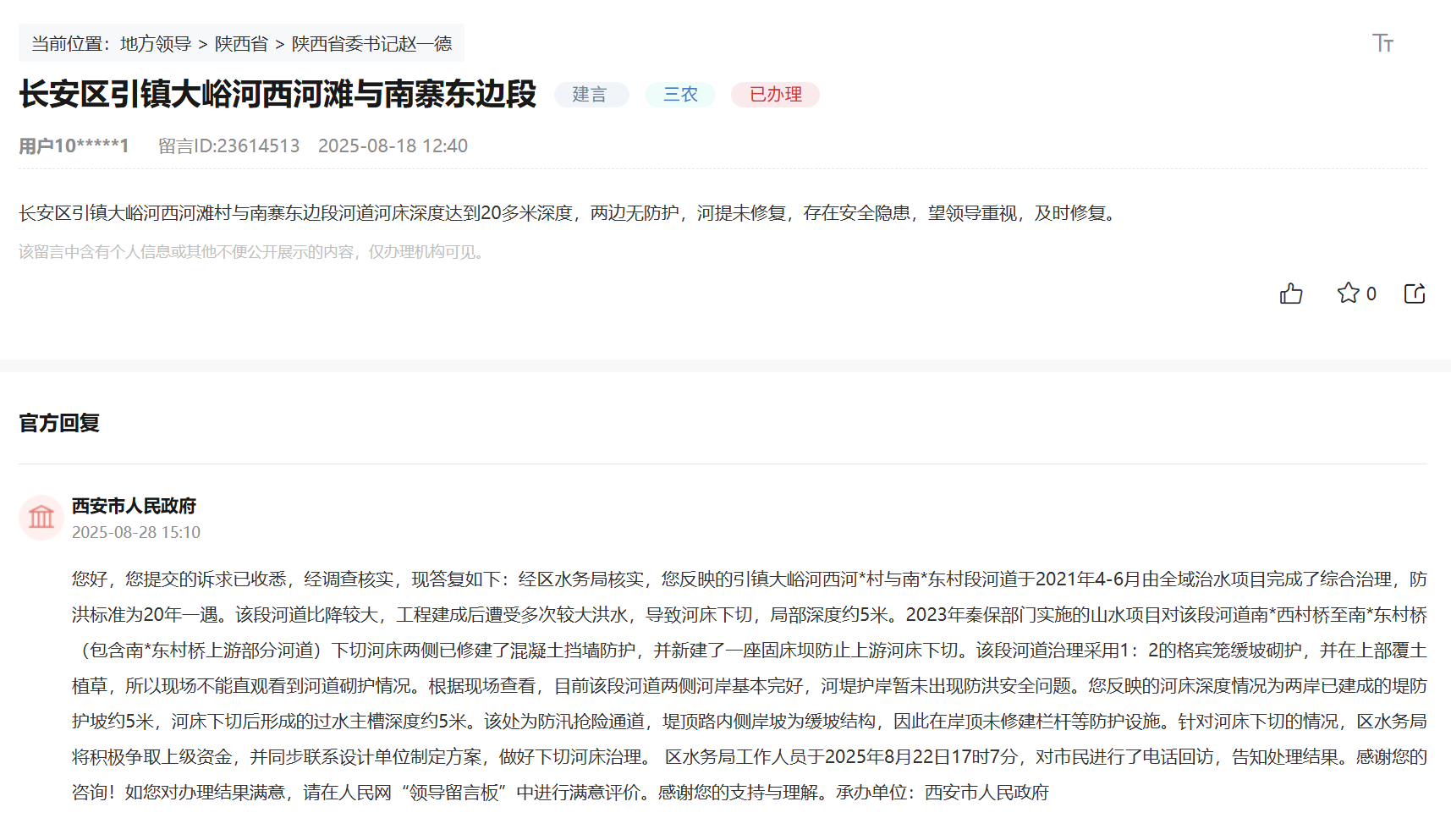Click the gray privacy notice text
1451x840 pixels.
(x=250, y=252)
